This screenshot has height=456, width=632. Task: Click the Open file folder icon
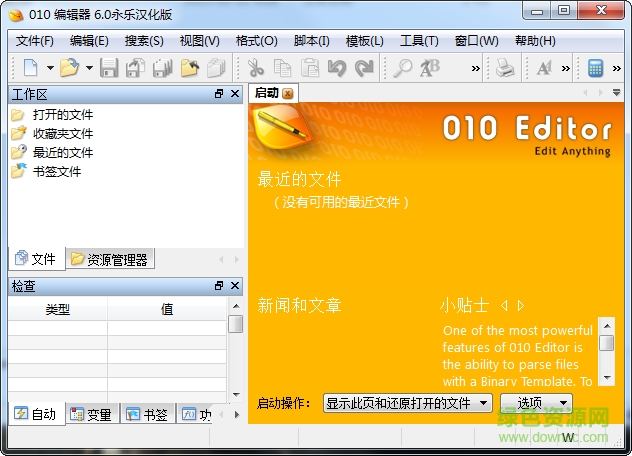tap(69, 68)
